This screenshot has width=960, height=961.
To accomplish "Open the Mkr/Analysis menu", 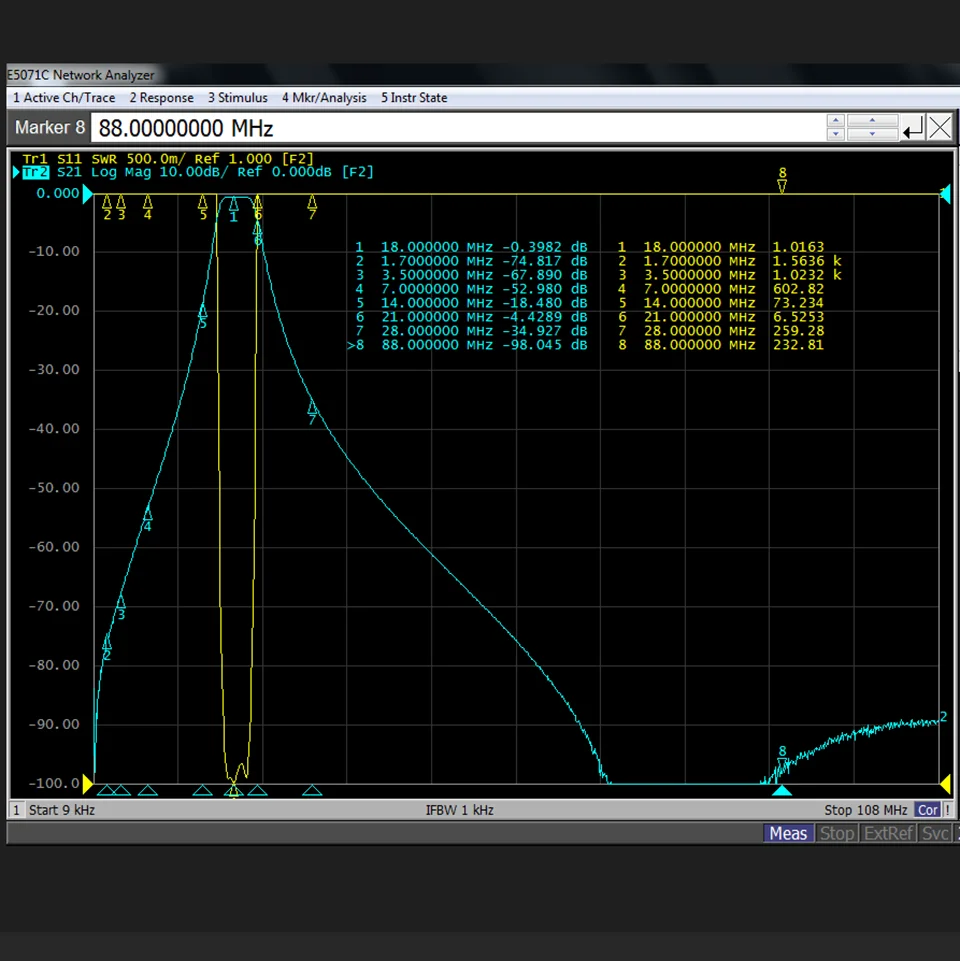I will pos(324,98).
